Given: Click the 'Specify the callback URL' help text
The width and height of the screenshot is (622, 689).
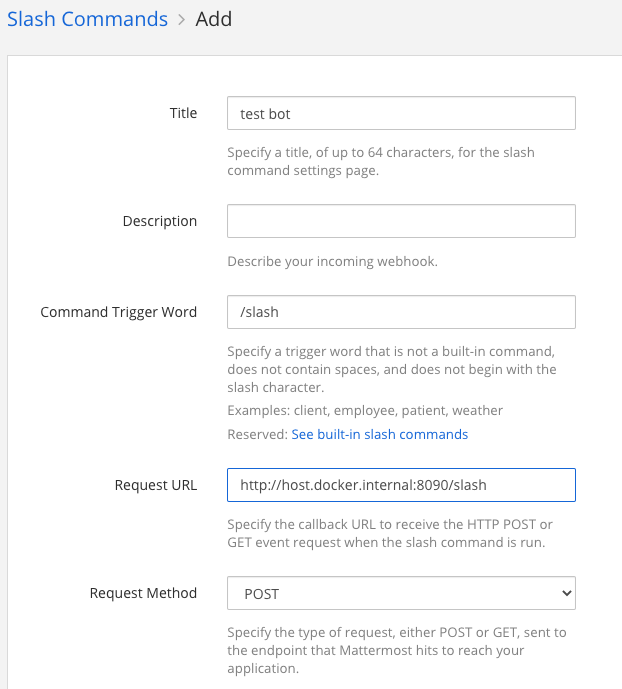Looking at the screenshot, I should (x=390, y=533).
